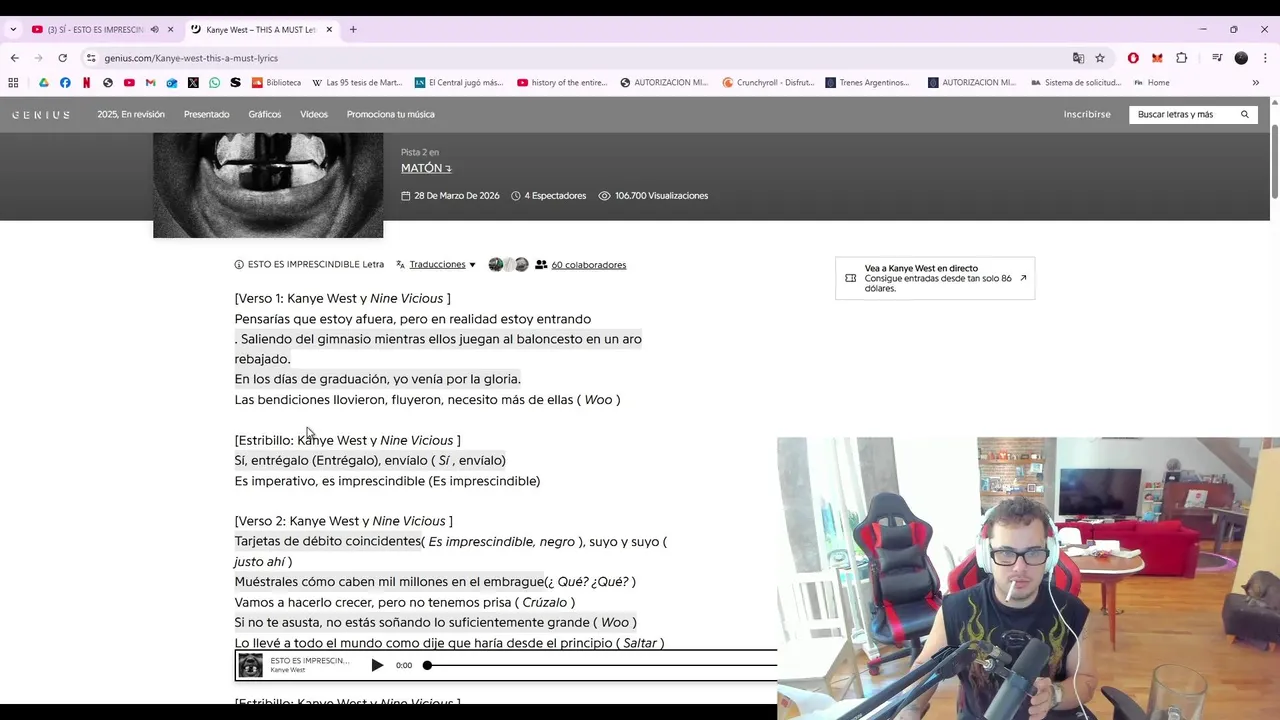1280x720 pixels.
Task: Open the Sistema de solicitud... bookmark
Action: point(1077,83)
